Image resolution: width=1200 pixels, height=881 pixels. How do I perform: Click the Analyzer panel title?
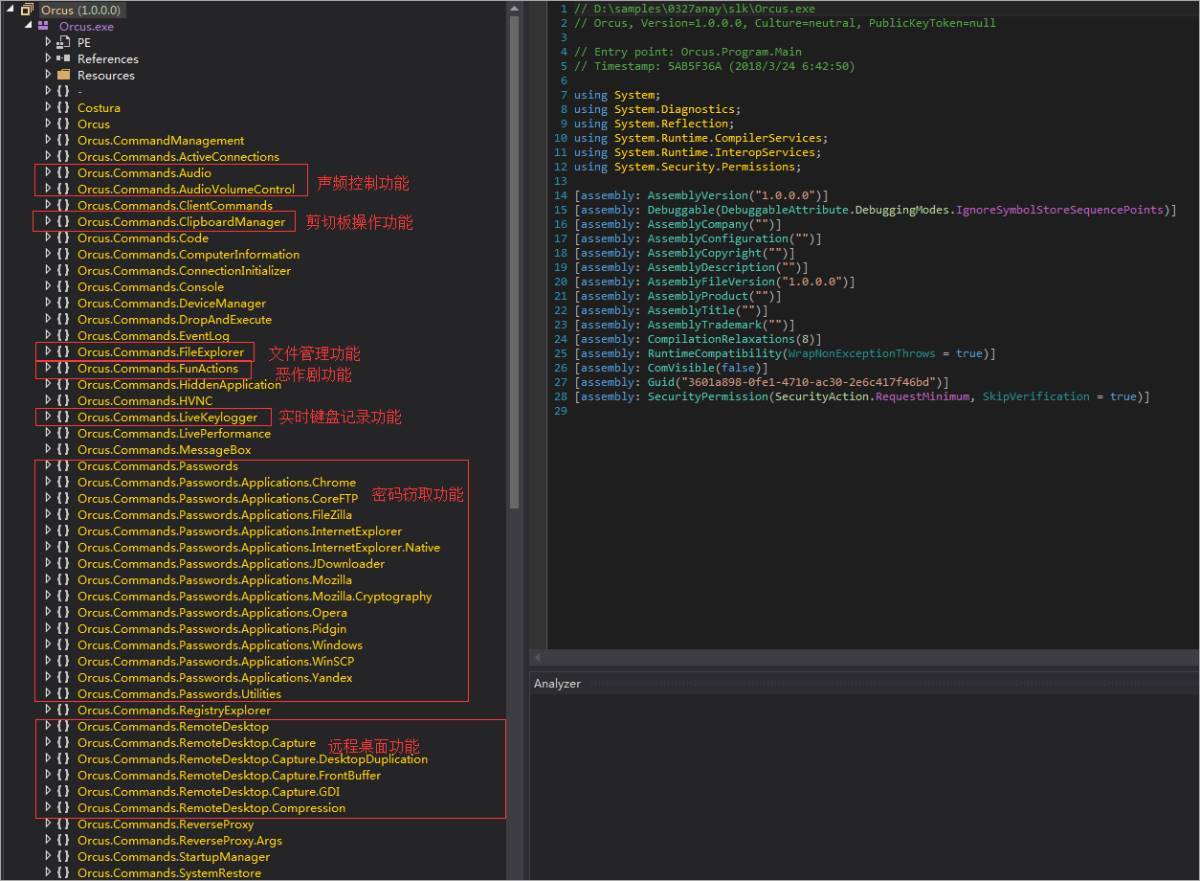[557, 684]
